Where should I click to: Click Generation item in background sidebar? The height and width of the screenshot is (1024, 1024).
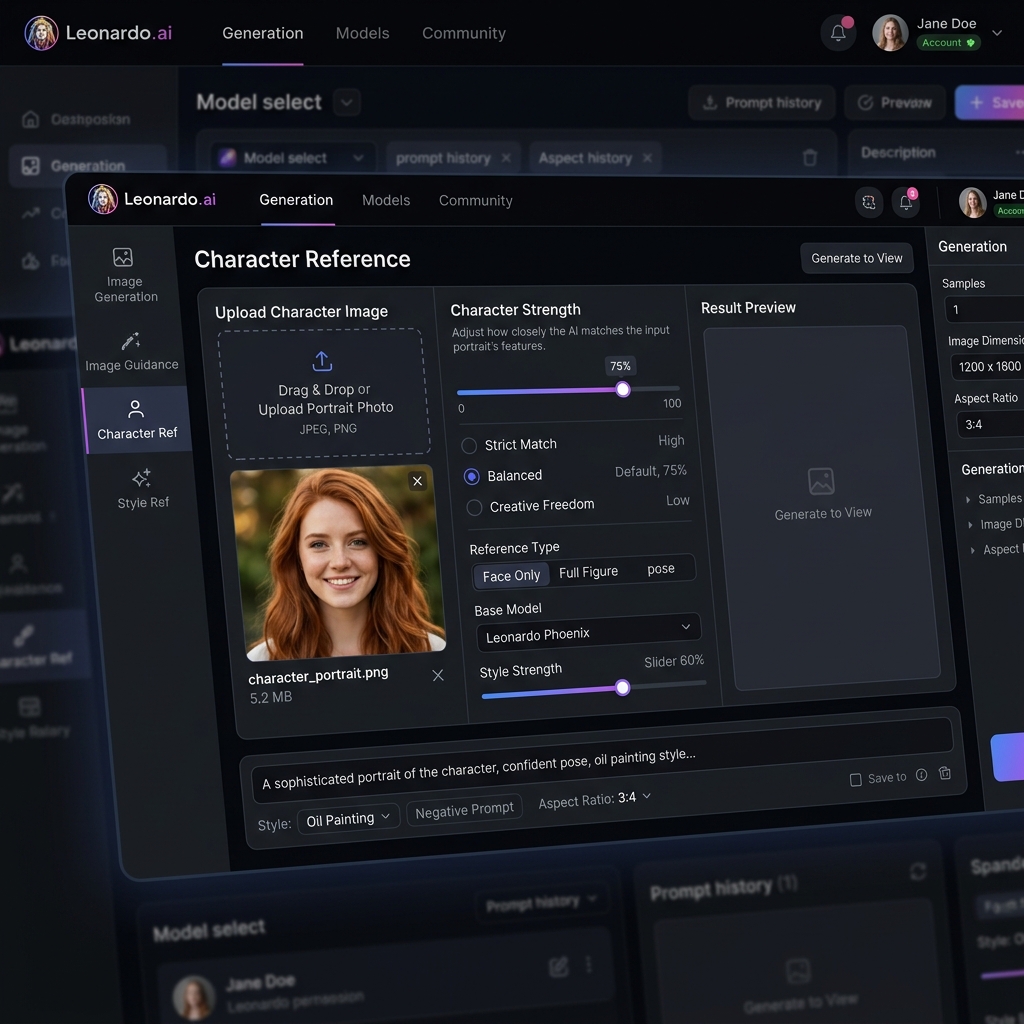88,166
